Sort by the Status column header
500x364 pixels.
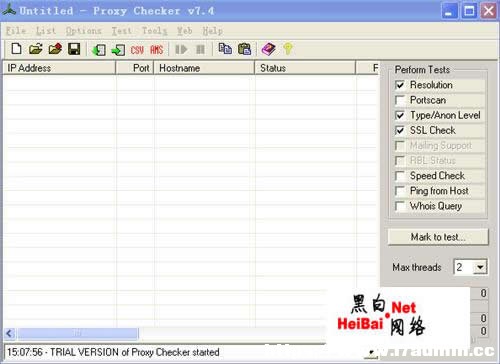[x=305, y=68]
